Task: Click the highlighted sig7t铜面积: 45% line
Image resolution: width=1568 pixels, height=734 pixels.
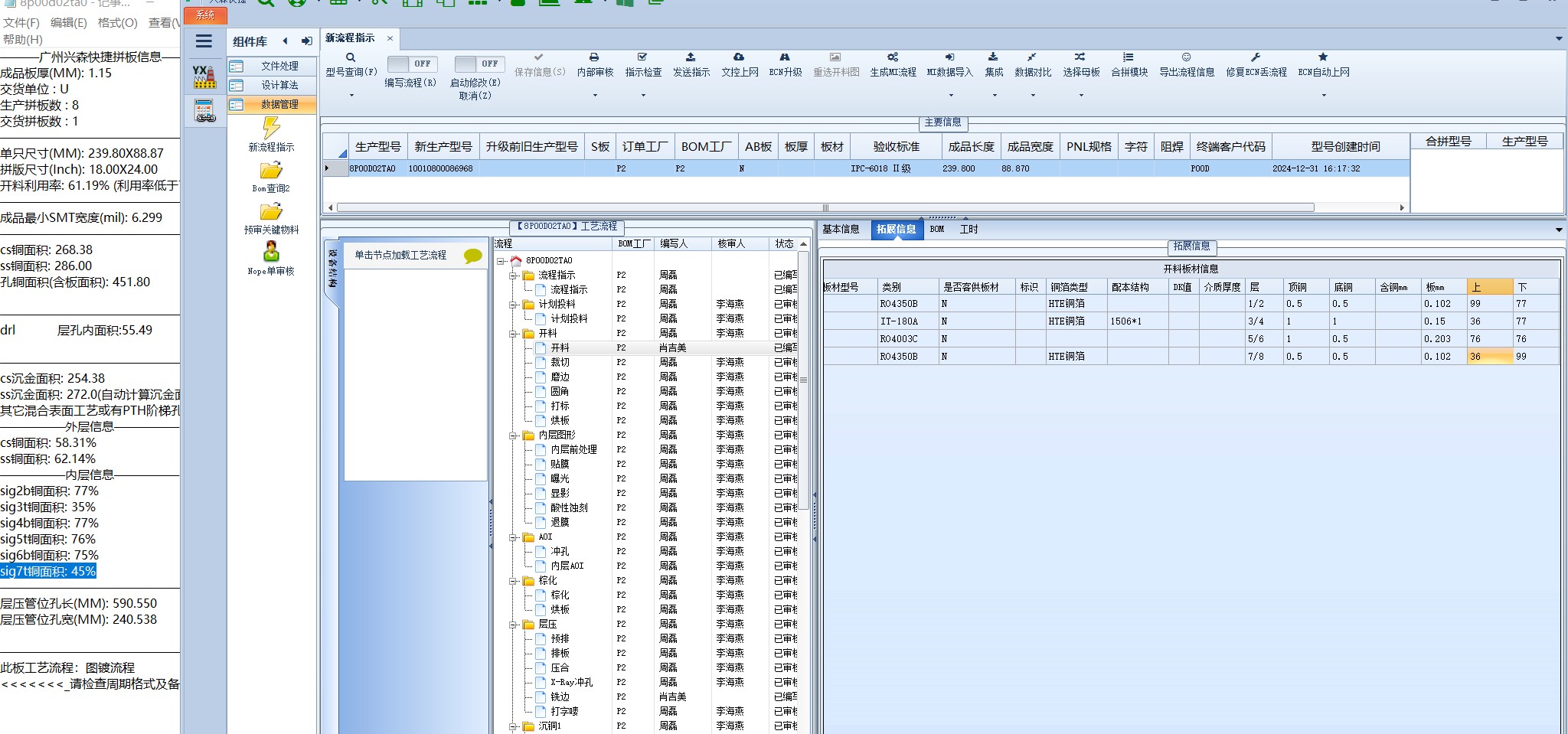Action: [48, 571]
